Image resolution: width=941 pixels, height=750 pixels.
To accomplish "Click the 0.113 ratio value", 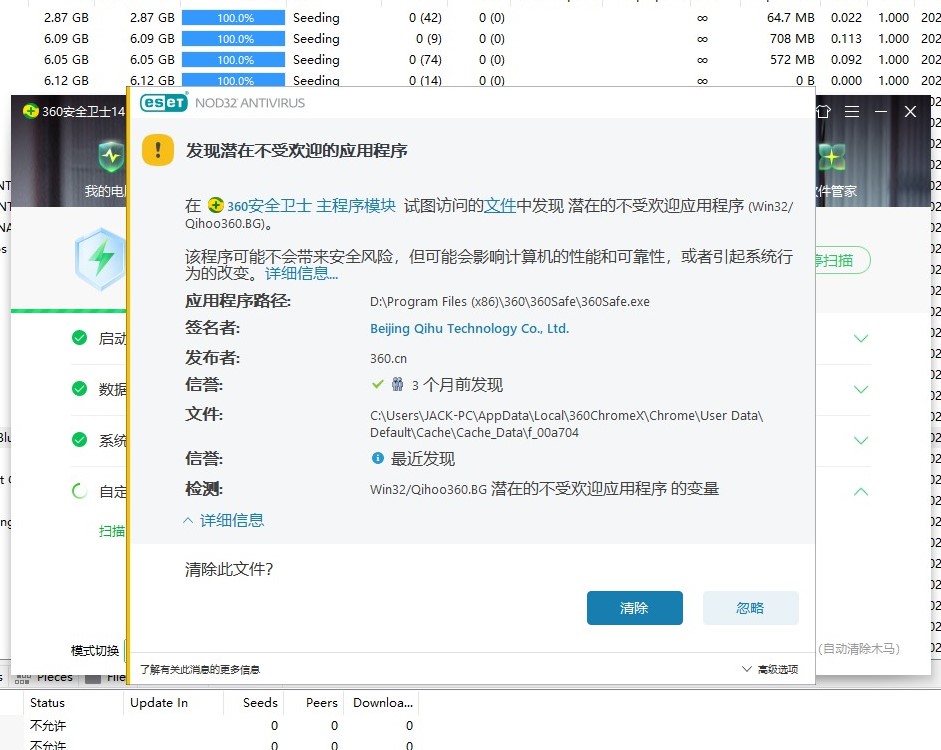I will pyautogui.click(x=846, y=38).
